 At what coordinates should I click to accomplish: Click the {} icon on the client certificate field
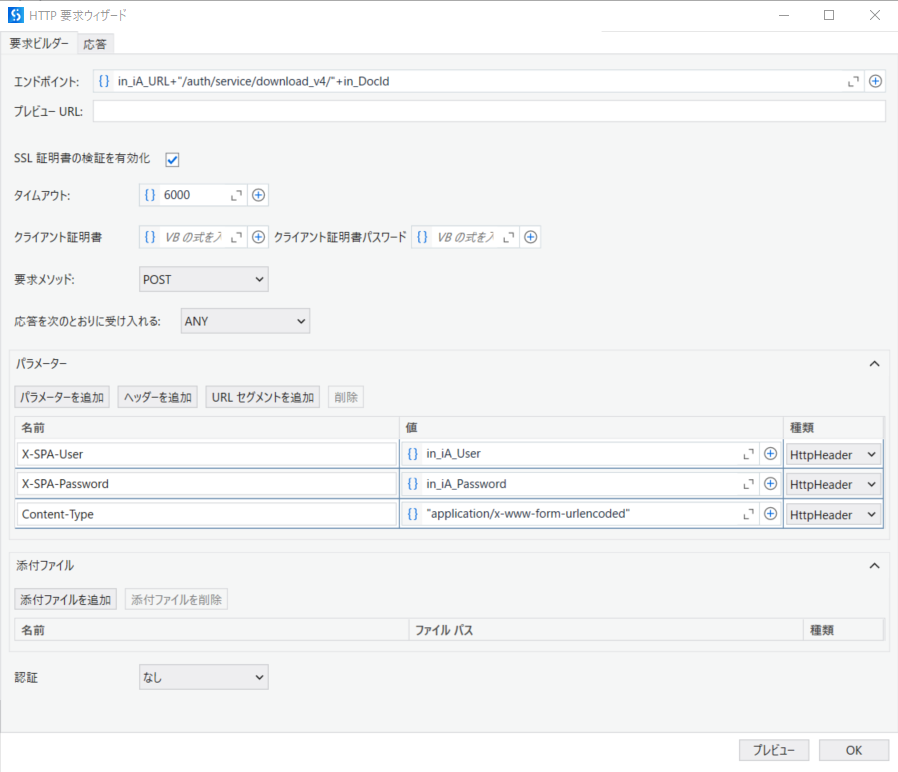[x=150, y=237]
